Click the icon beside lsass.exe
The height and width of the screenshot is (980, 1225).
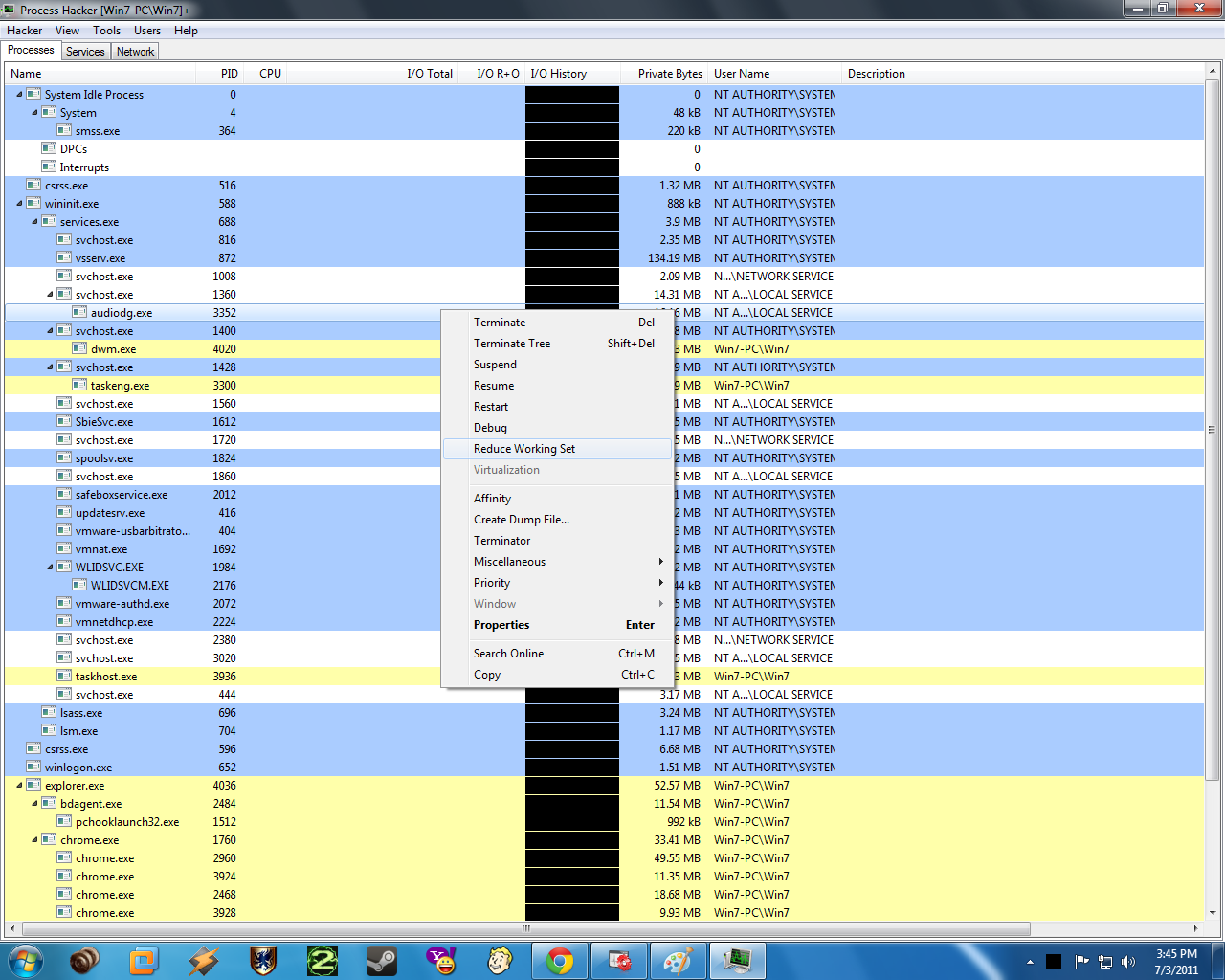click(49, 712)
